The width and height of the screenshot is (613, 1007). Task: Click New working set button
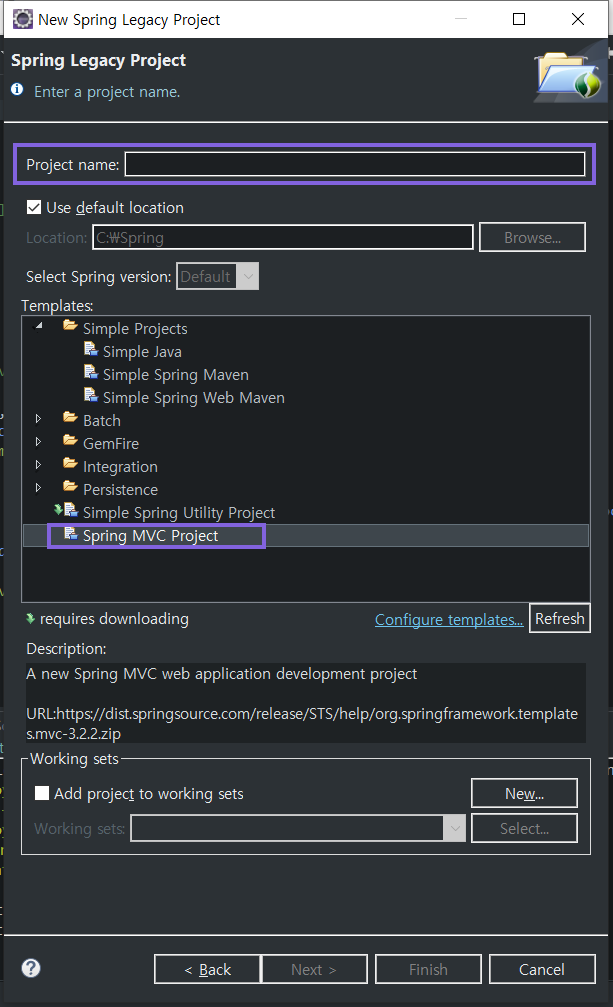[x=524, y=793]
